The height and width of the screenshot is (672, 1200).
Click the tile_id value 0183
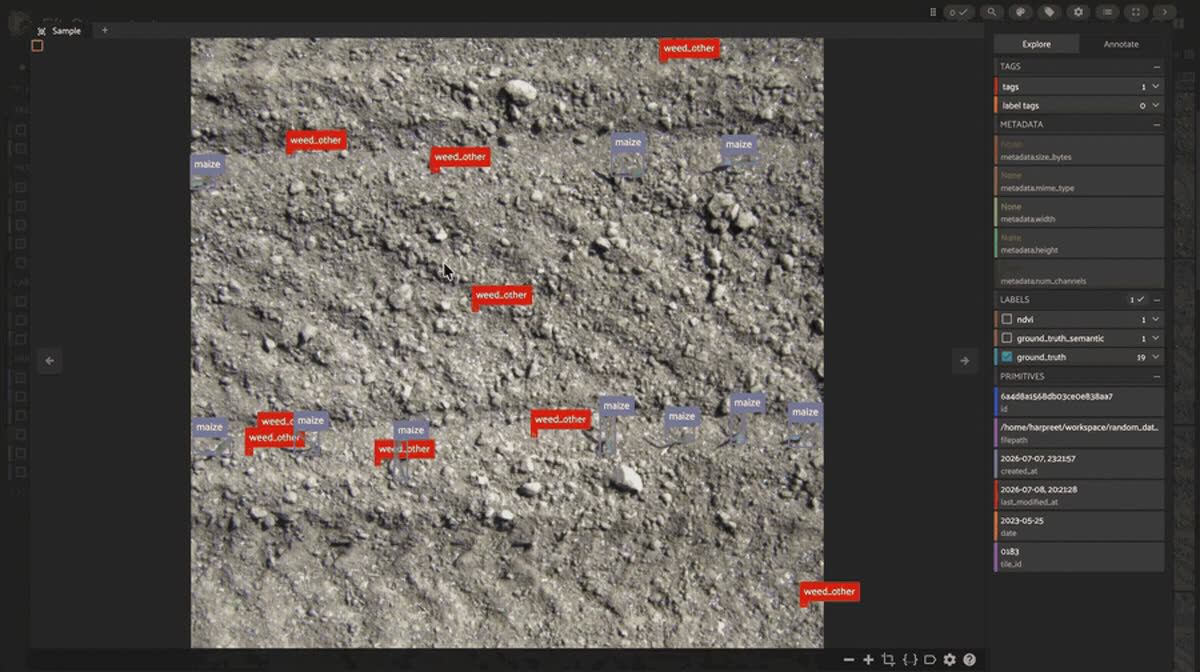[x=1010, y=551]
